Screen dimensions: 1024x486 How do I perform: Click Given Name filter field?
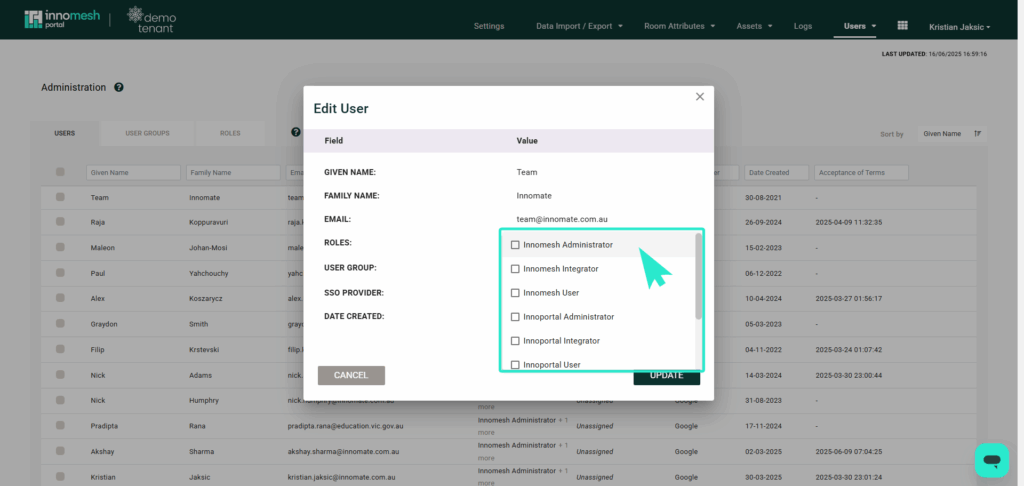133,172
